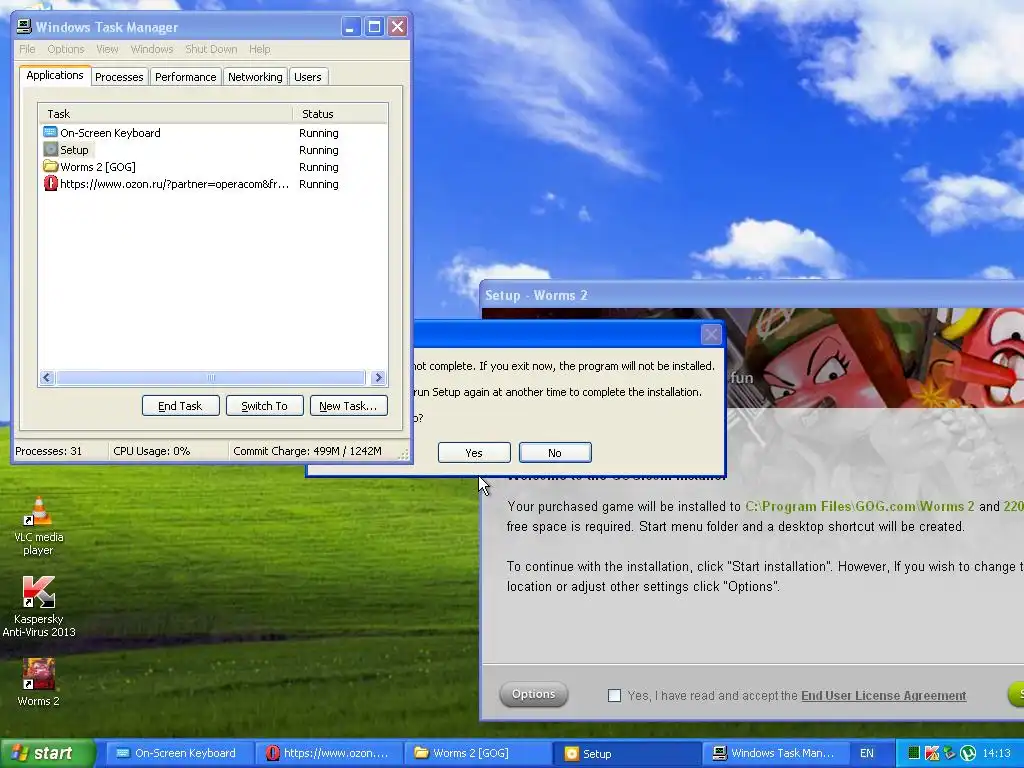Click the 14:13 system clock
This screenshot has width=1024, height=768.
click(997, 753)
